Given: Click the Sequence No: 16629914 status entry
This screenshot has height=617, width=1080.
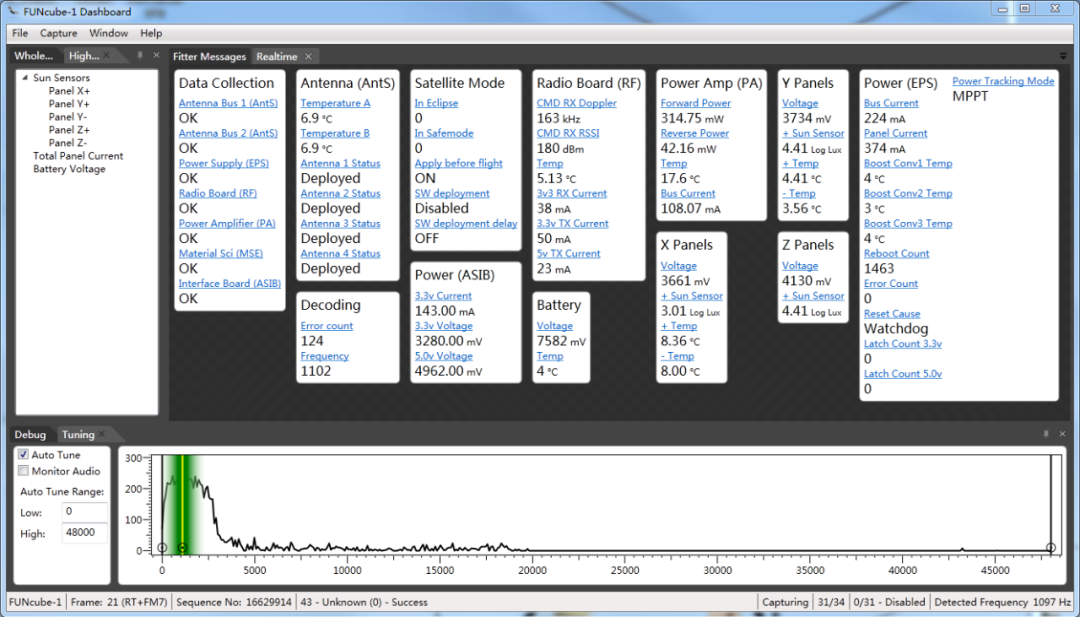Looking at the screenshot, I should [x=233, y=602].
